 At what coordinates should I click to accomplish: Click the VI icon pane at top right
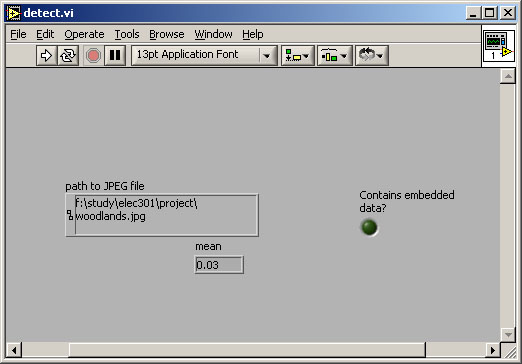[498, 46]
